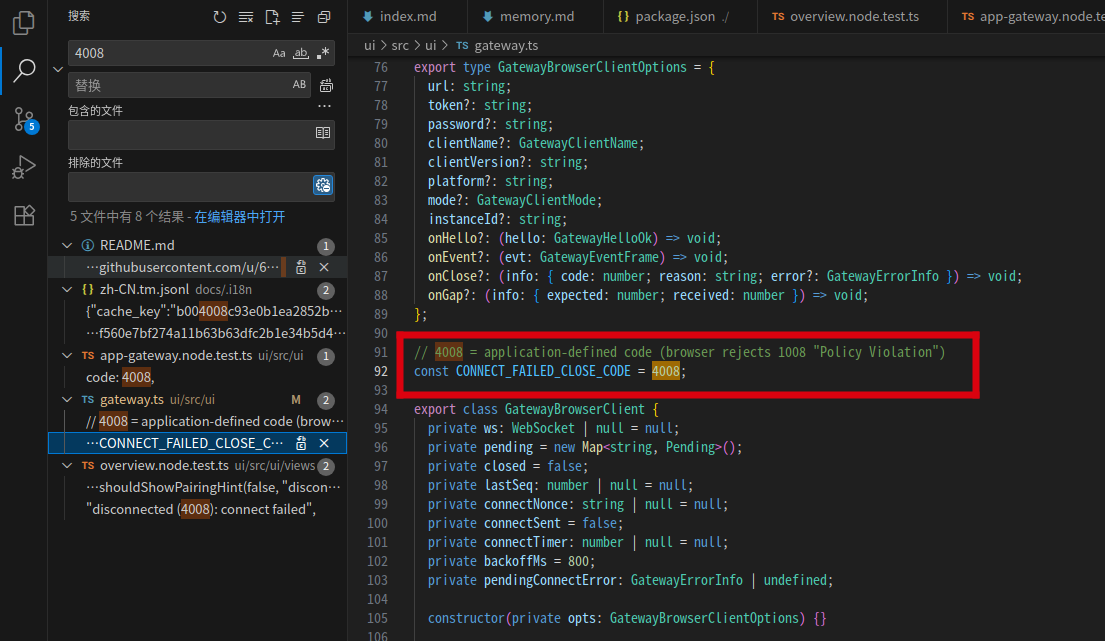Refresh the search results
The image size is (1105, 641).
click(220, 17)
